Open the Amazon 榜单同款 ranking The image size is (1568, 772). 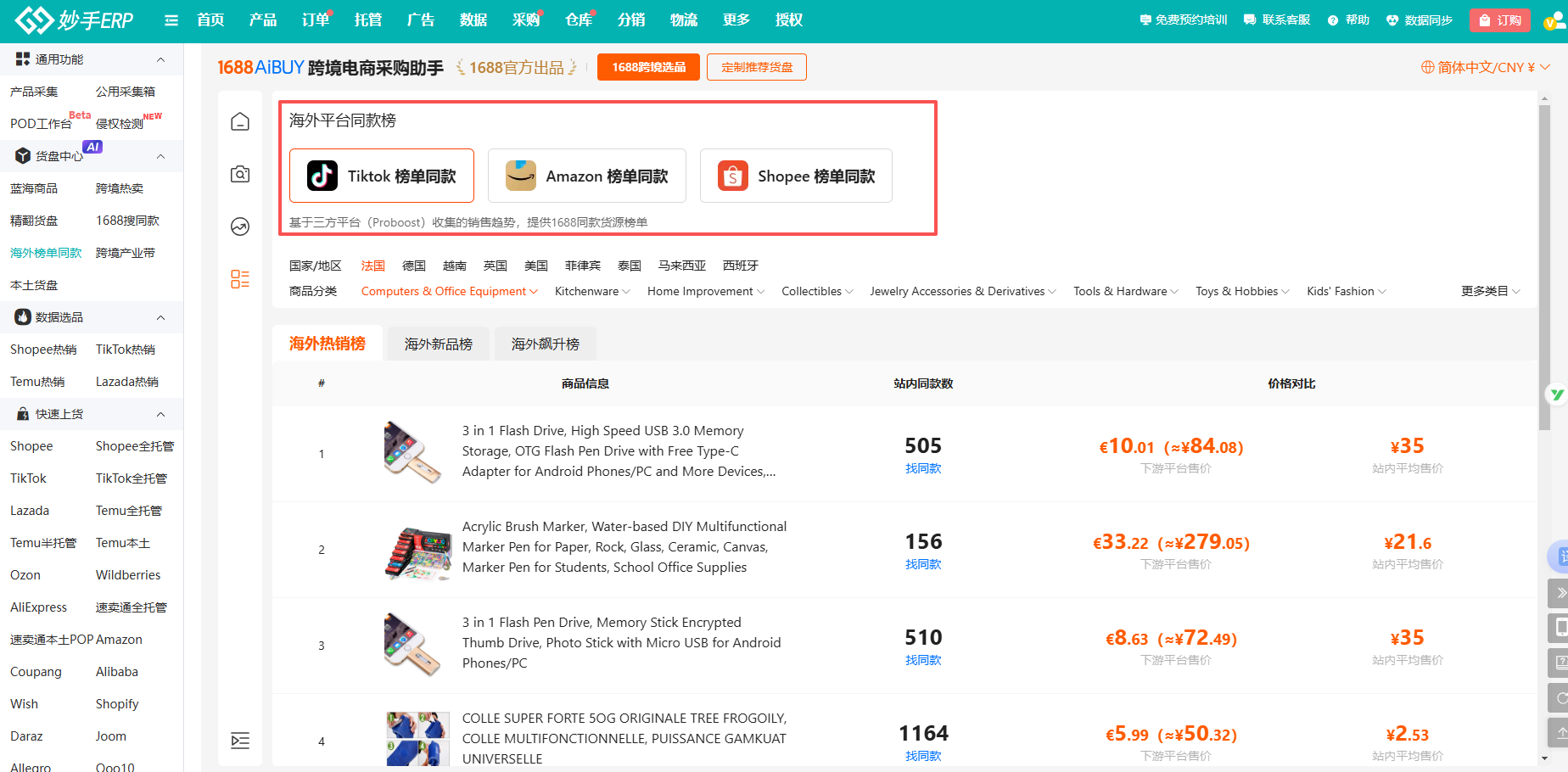point(587,176)
